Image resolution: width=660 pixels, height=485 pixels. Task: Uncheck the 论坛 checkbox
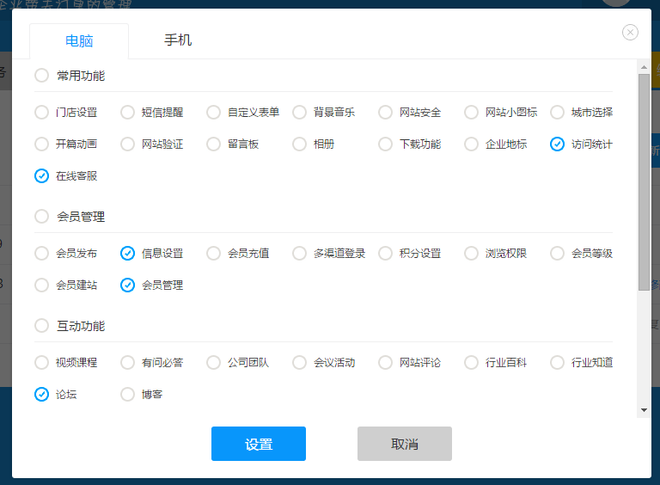(41, 394)
